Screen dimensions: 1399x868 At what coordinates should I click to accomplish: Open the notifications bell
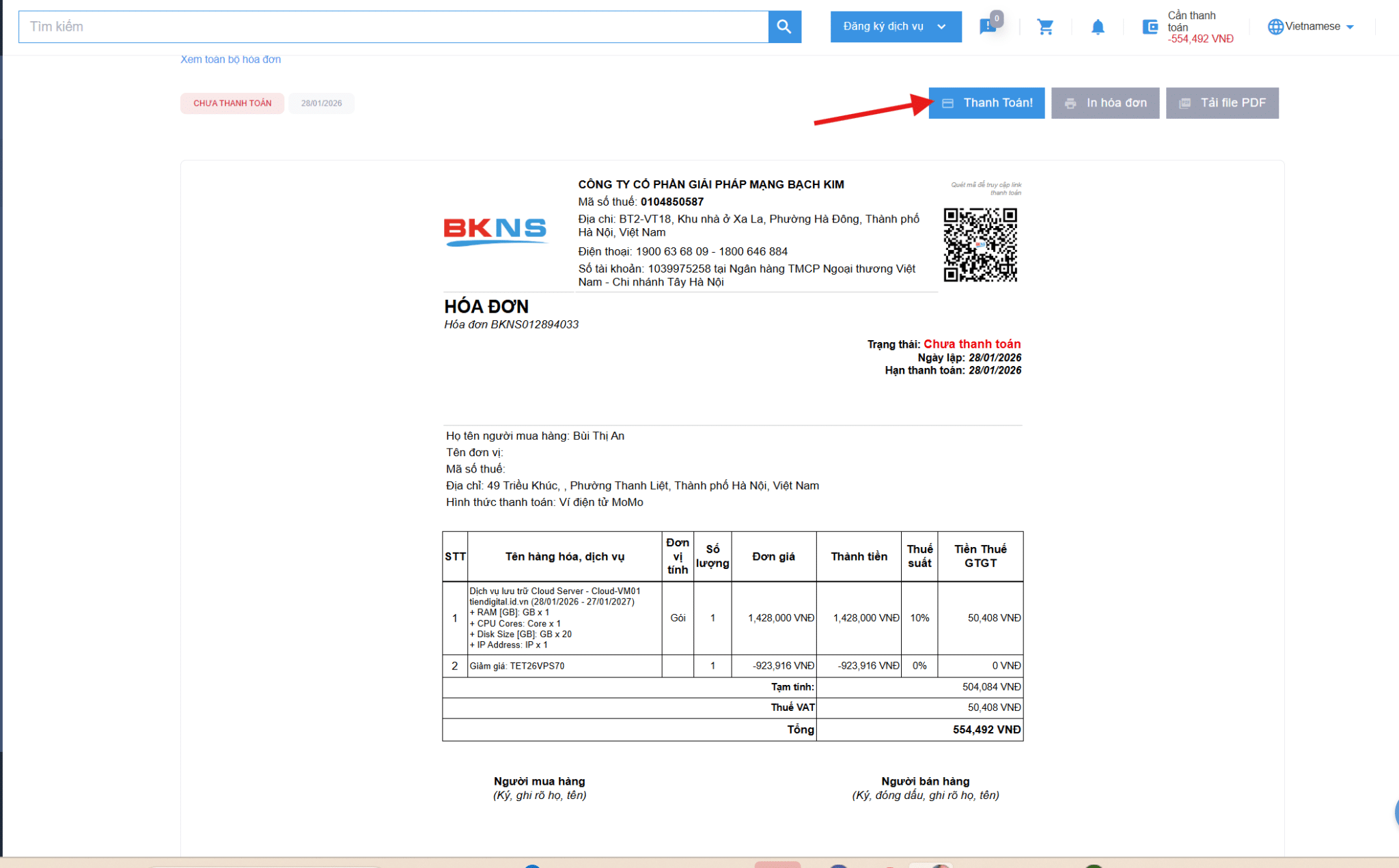1097,27
